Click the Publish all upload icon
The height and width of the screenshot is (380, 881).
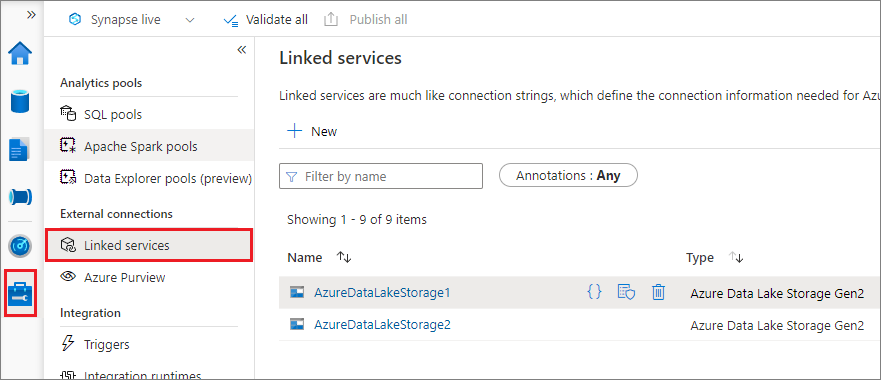click(x=331, y=20)
